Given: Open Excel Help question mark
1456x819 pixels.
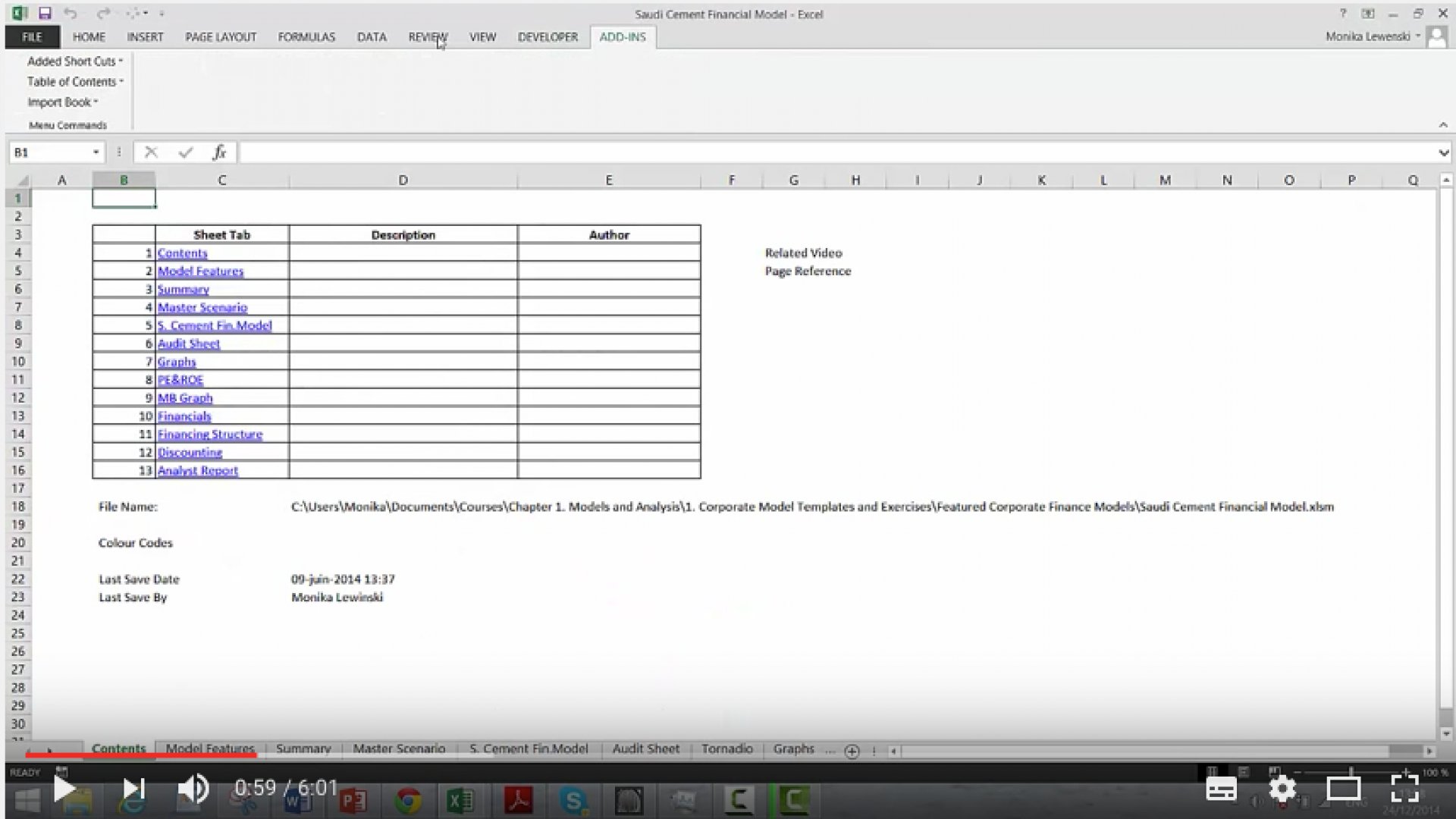Looking at the screenshot, I should click(1342, 14).
